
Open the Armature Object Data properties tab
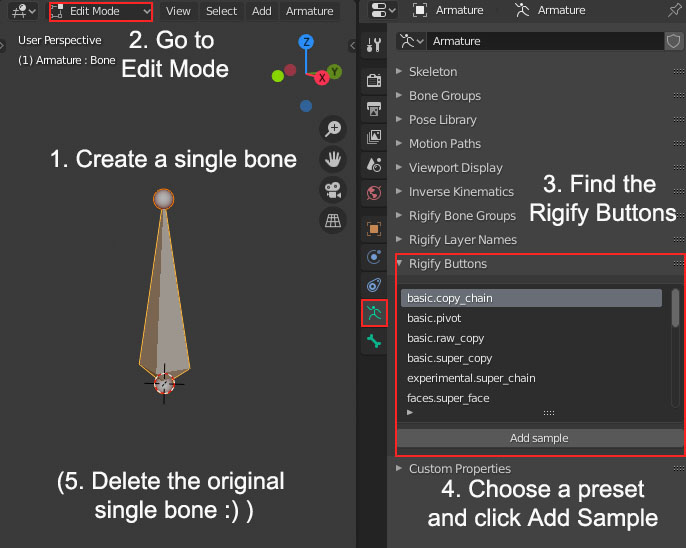(374, 313)
